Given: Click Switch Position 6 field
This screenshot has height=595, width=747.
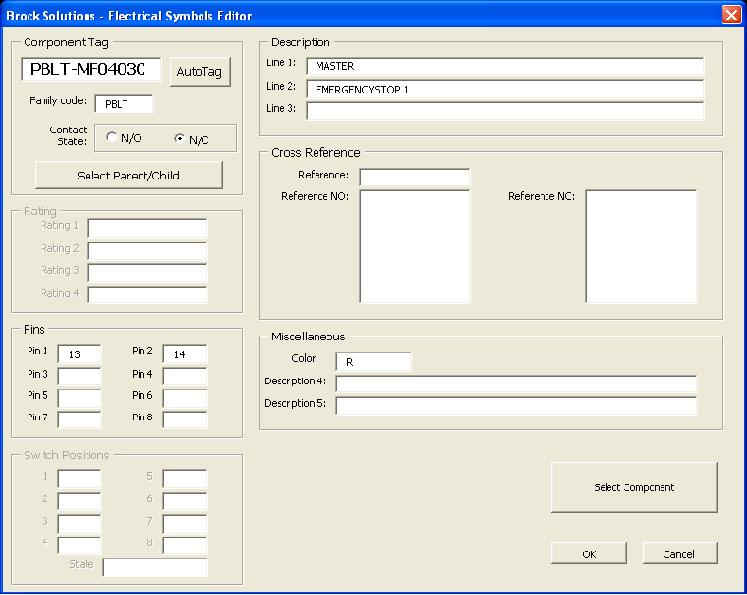Looking at the screenshot, I should (x=185, y=501).
